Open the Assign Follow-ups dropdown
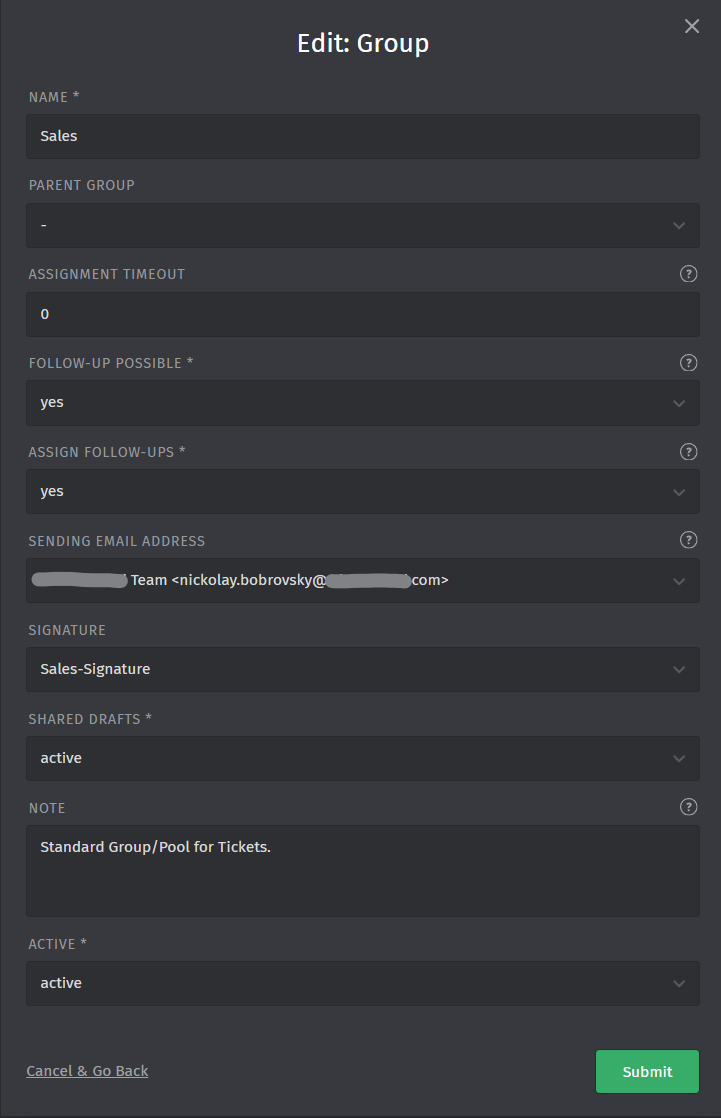The image size is (721, 1118). click(362, 492)
